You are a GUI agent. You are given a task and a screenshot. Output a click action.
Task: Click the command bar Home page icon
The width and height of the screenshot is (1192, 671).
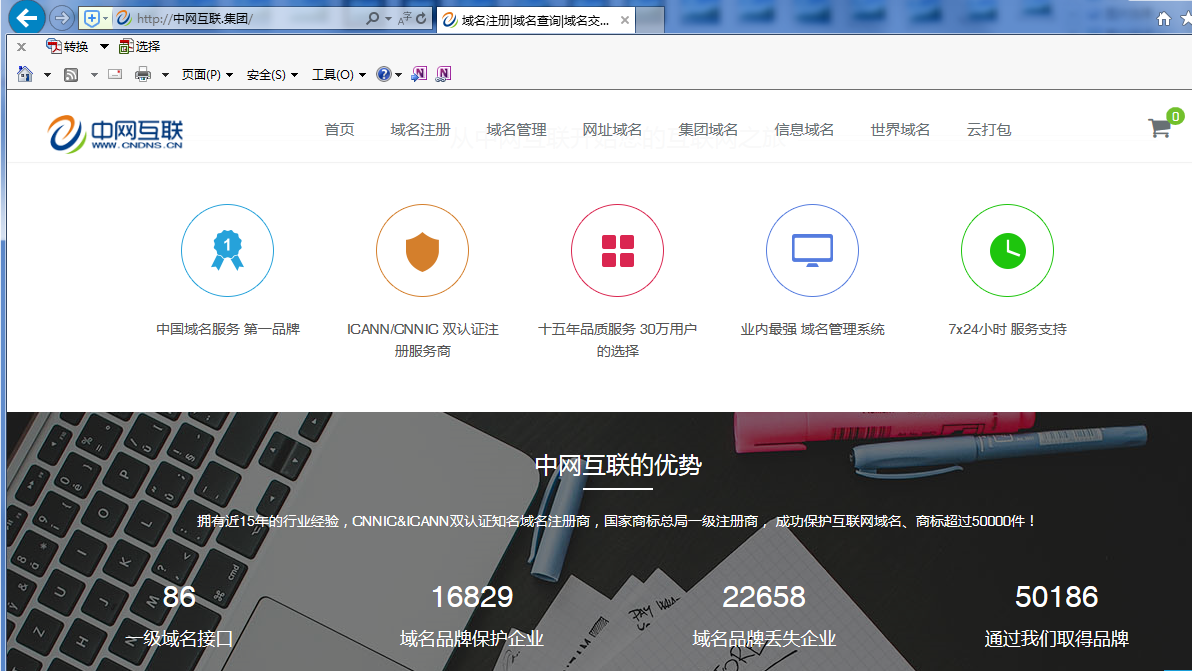pos(25,74)
